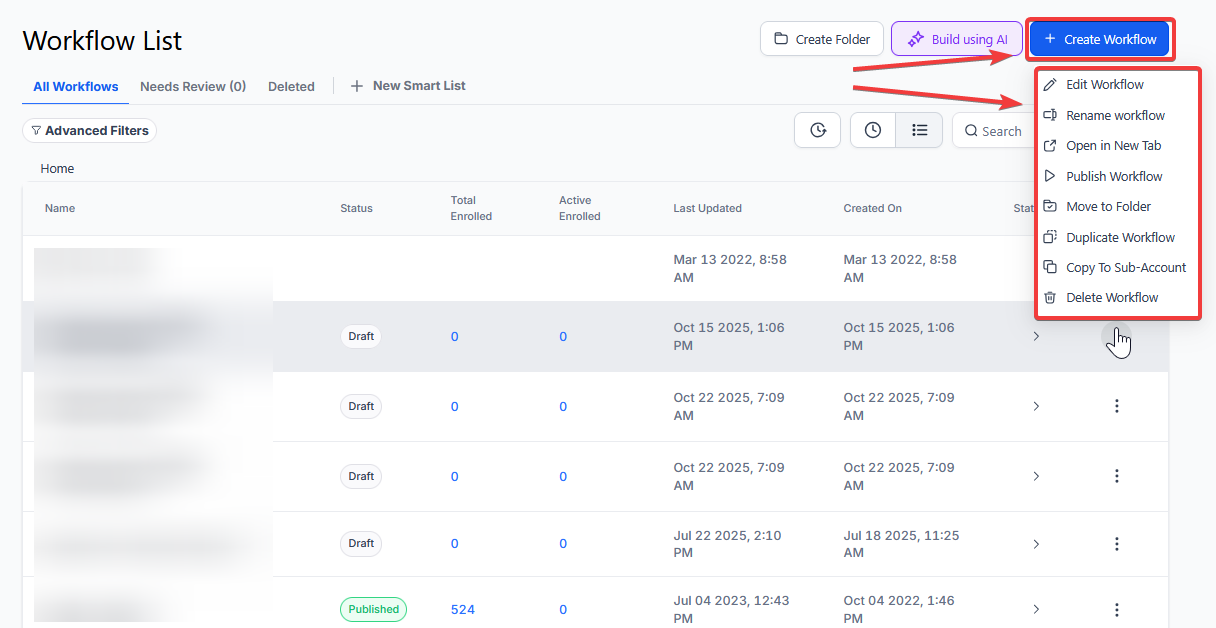Click the Open in New Tab icon
This screenshot has width=1216, height=628.
pyautogui.click(x=1050, y=146)
